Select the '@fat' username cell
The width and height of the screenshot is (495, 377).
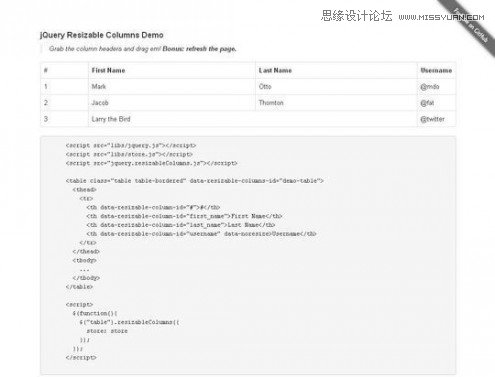pyautogui.click(x=436, y=103)
